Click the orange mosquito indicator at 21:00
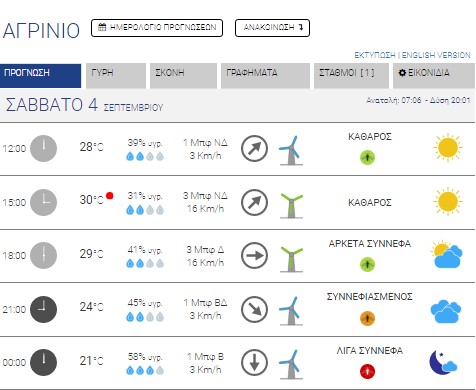Viewport: 476px width, 390px height. tap(367, 318)
